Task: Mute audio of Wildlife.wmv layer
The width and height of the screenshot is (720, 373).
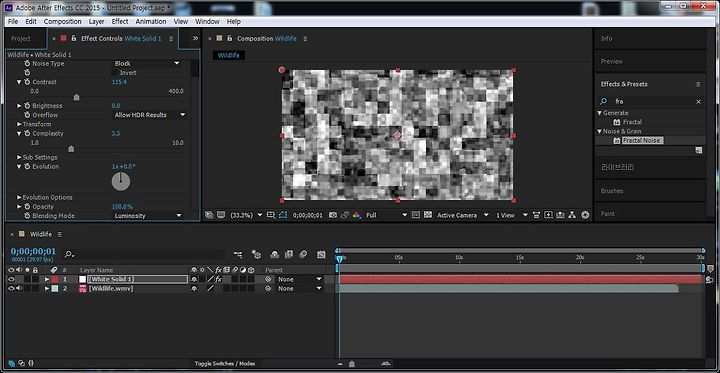Action: coord(19,288)
